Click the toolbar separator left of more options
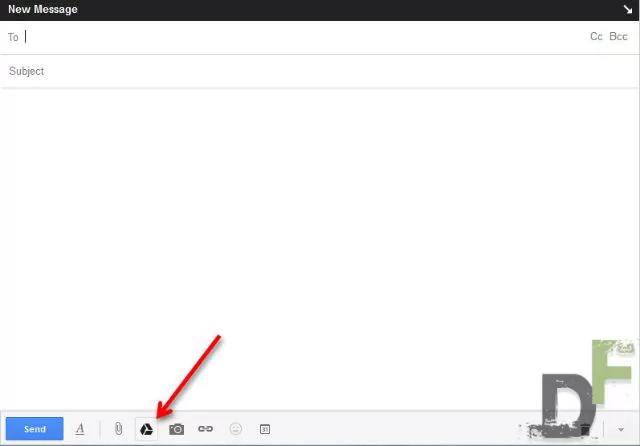Image resolution: width=640 pixels, height=446 pixels. 603,429
